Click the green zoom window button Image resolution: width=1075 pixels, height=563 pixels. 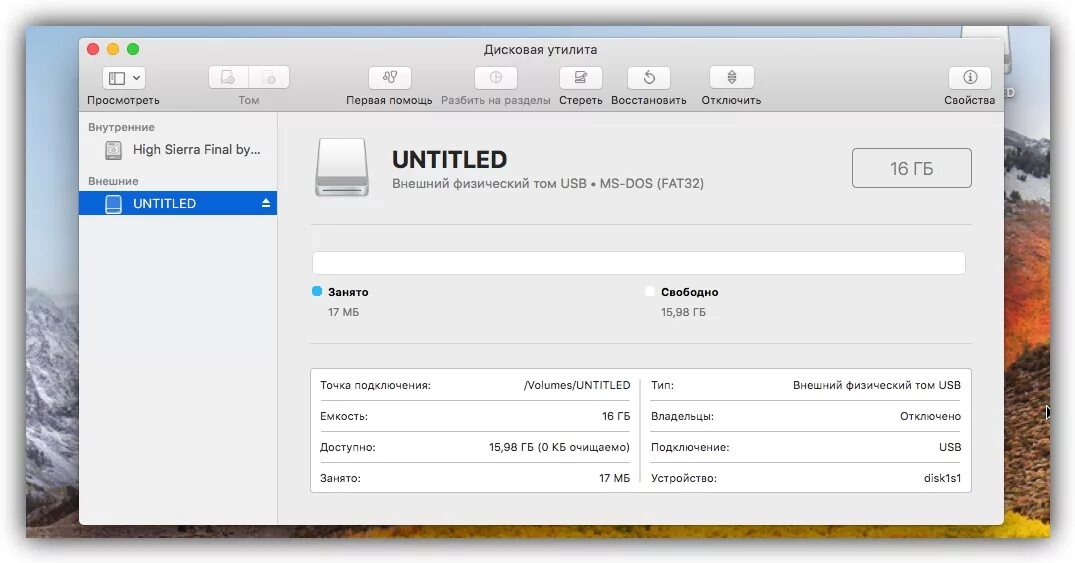click(x=133, y=49)
